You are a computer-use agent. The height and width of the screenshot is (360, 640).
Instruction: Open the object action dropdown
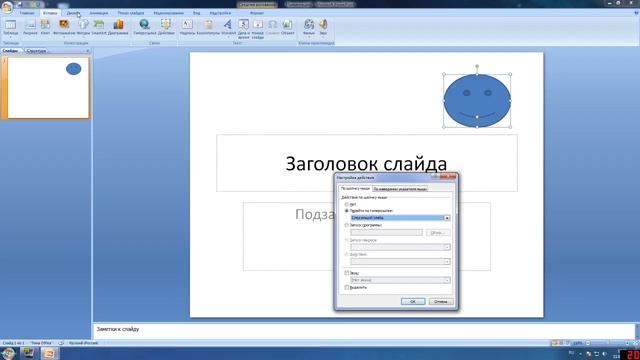(x=447, y=262)
